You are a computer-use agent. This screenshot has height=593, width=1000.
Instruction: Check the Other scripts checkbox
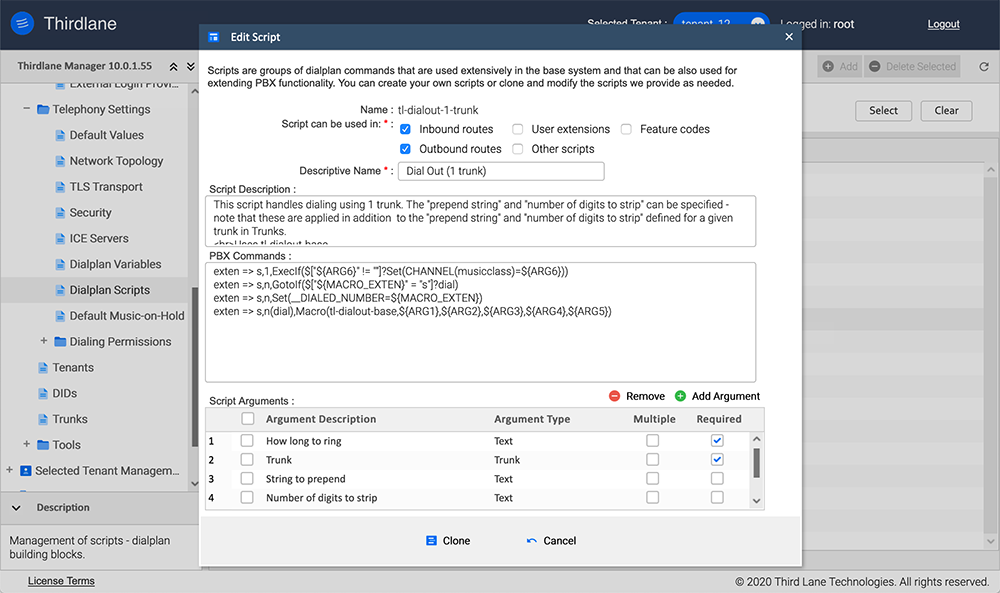[518, 149]
